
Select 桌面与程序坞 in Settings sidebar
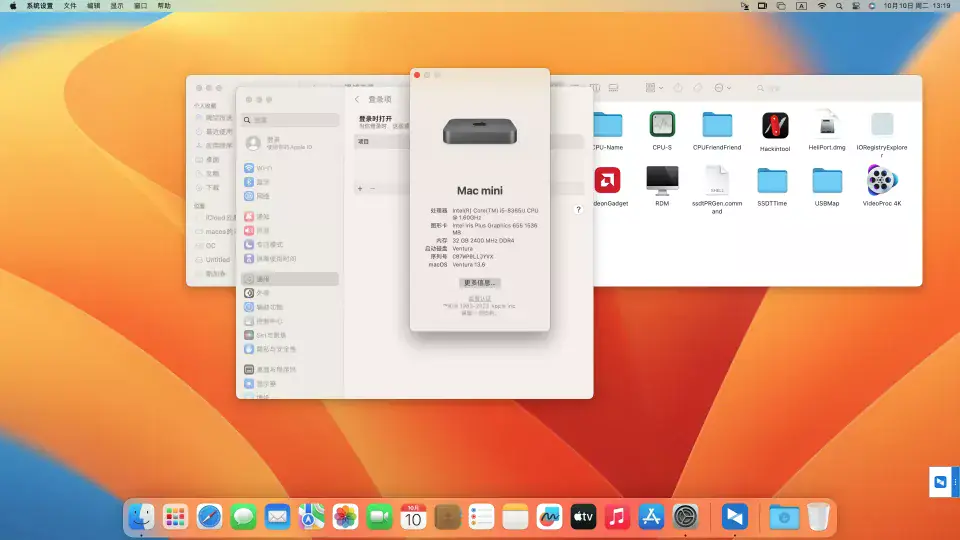tap(290, 369)
